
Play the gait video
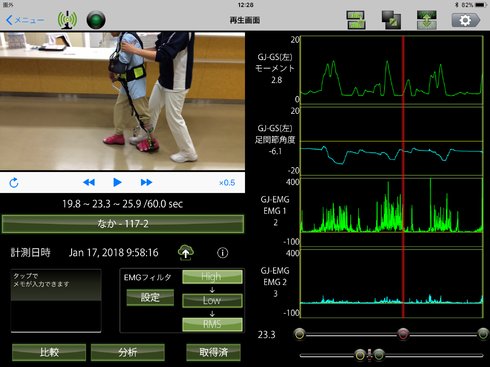[x=117, y=182]
